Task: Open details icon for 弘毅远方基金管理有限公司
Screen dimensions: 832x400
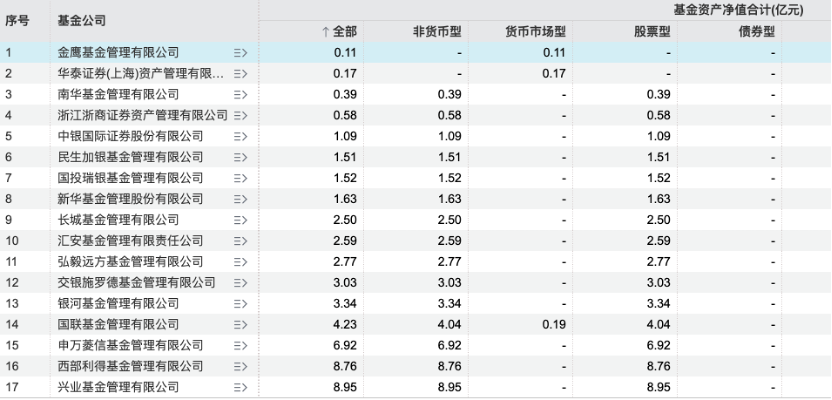Action: (x=240, y=262)
